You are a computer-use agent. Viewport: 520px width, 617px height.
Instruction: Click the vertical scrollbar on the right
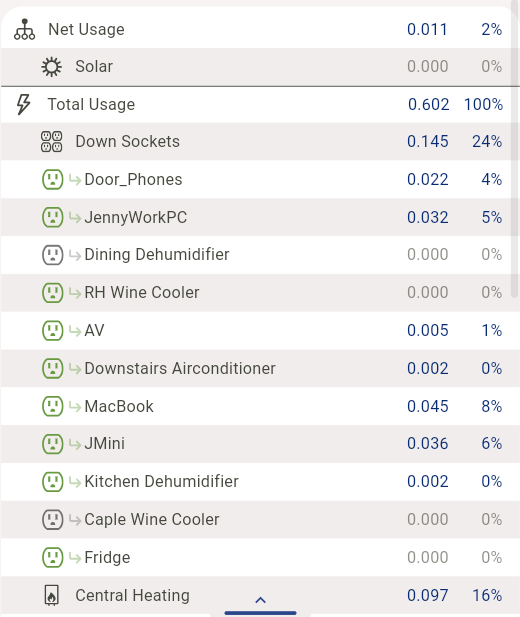(x=514, y=150)
